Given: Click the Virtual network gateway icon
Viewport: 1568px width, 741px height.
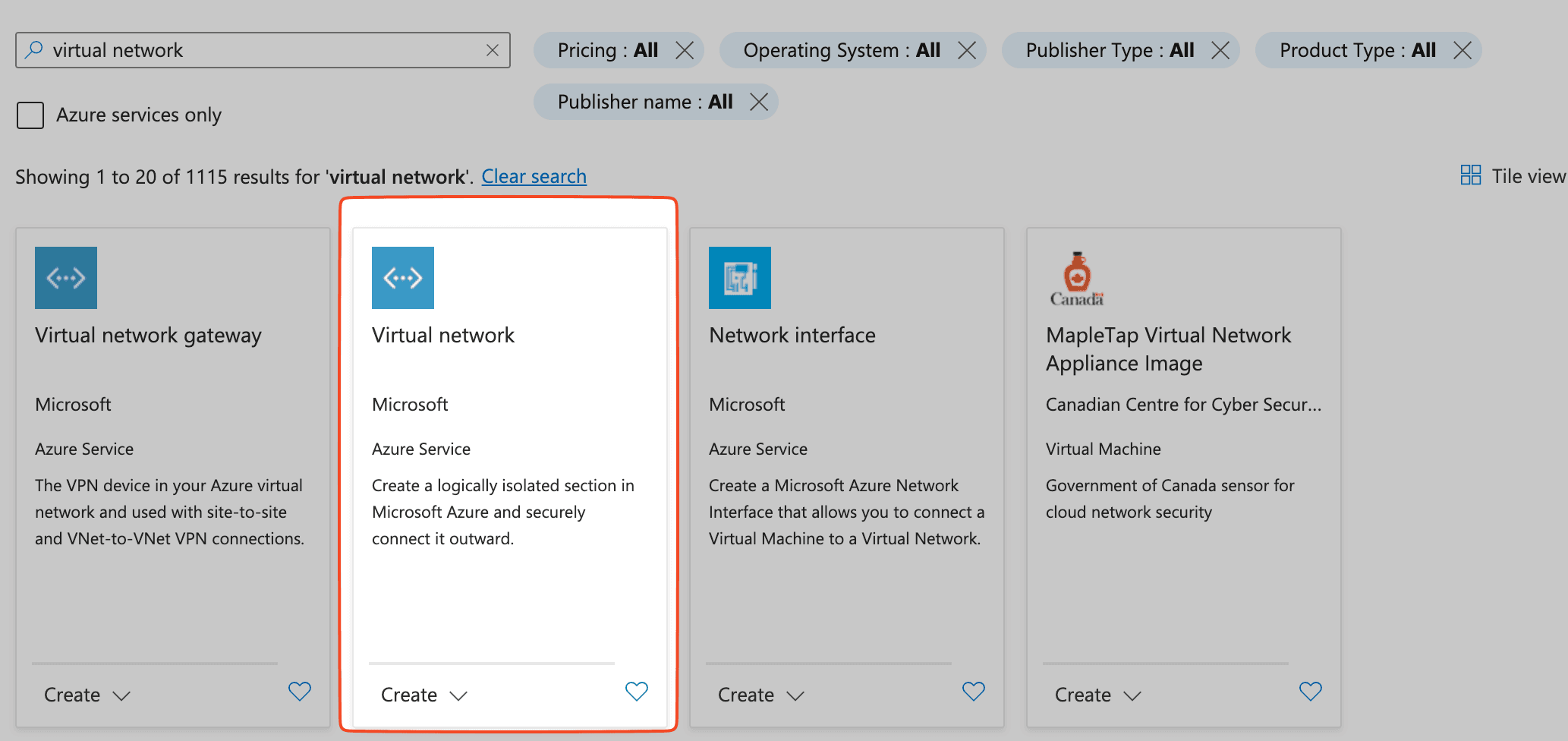Looking at the screenshot, I should [66, 278].
